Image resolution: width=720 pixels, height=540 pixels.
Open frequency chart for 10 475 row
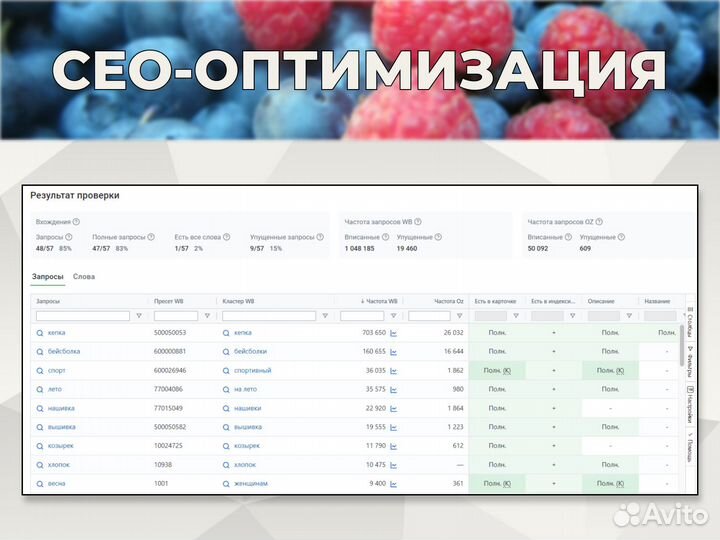pos(394,465)
